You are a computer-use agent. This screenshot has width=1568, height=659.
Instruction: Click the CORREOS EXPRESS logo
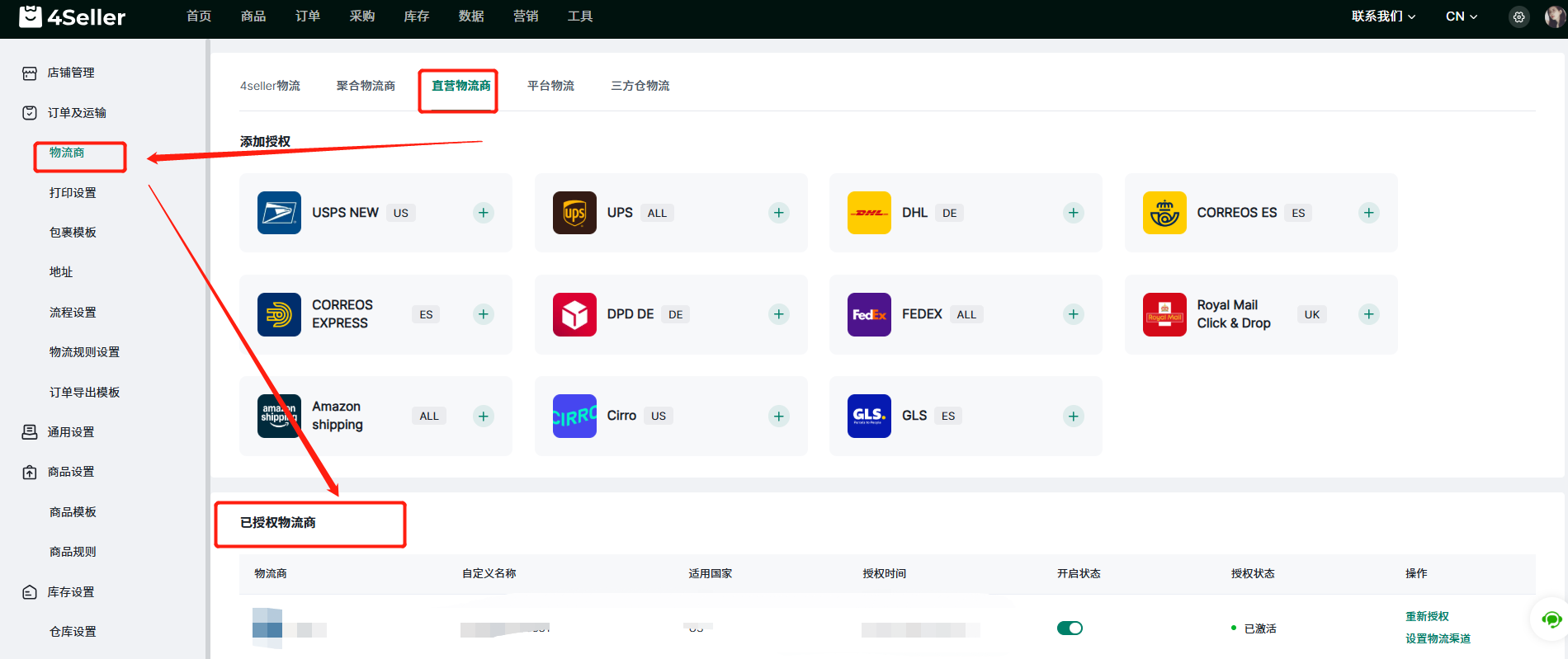tap(279, 314)
